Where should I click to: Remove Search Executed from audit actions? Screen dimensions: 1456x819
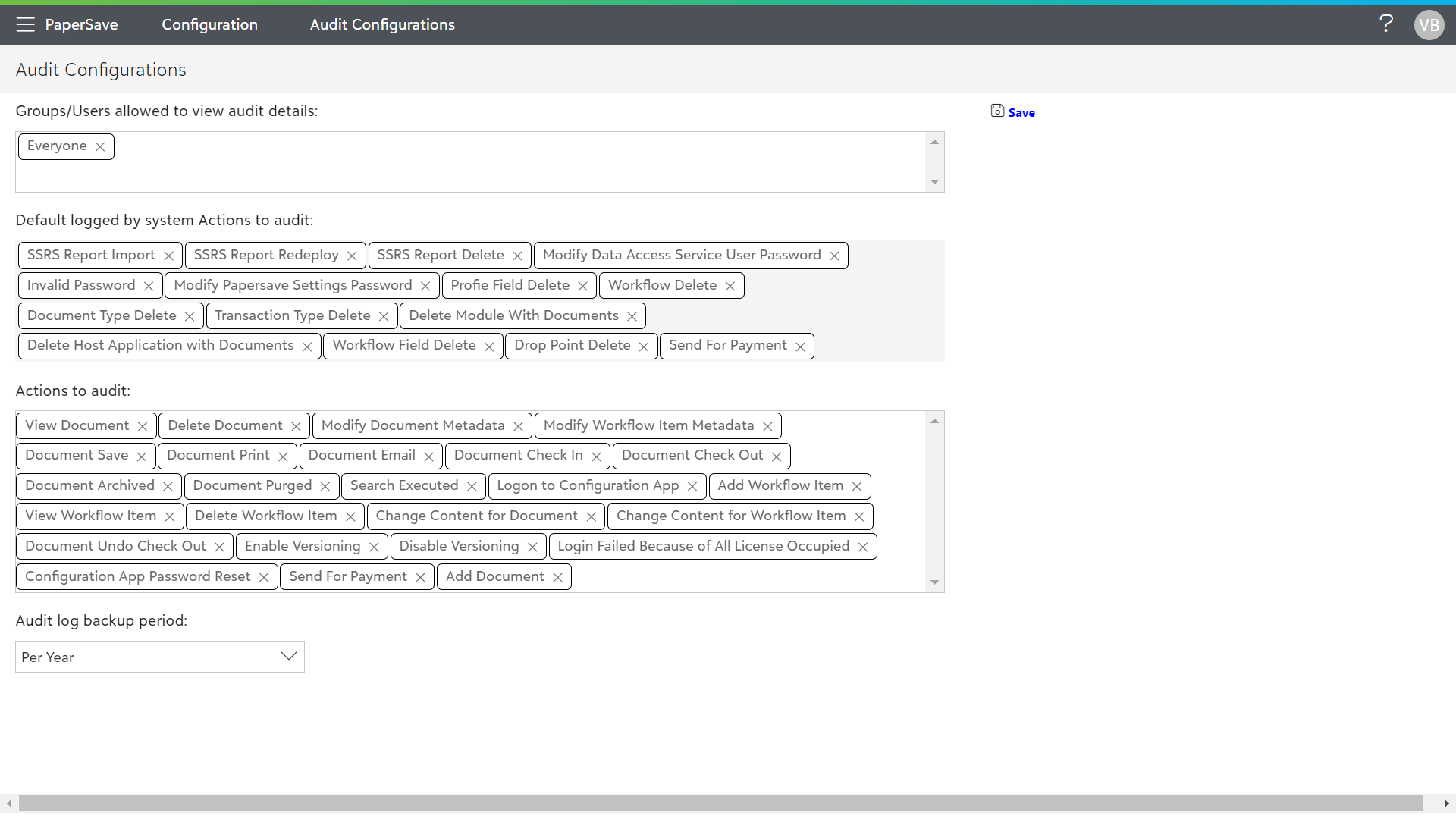[472, 486]
